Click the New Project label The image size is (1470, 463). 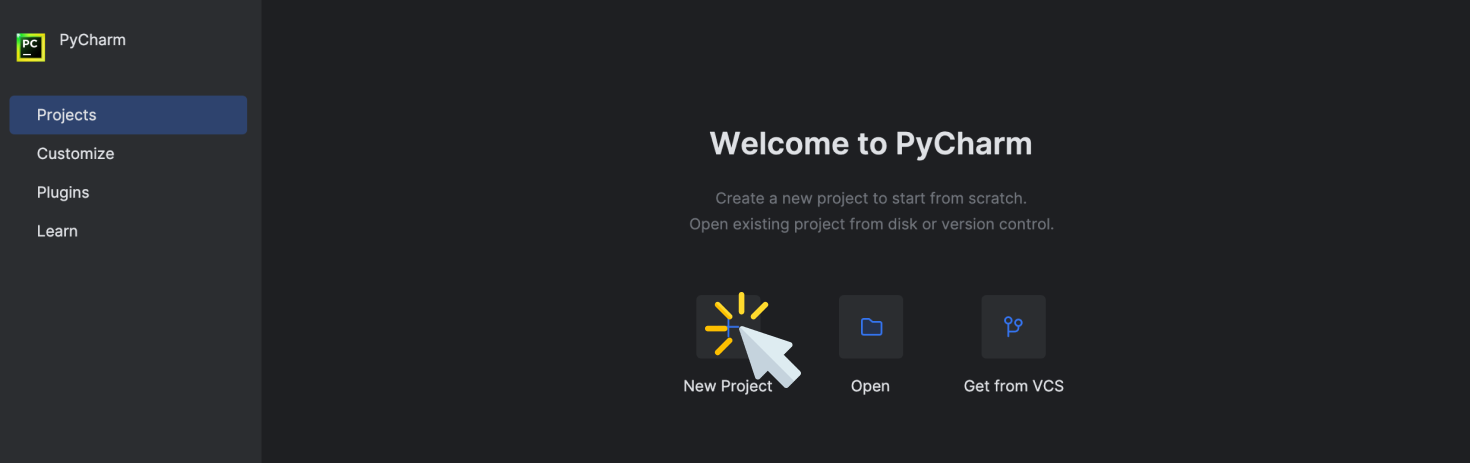[x=728, y=386]
